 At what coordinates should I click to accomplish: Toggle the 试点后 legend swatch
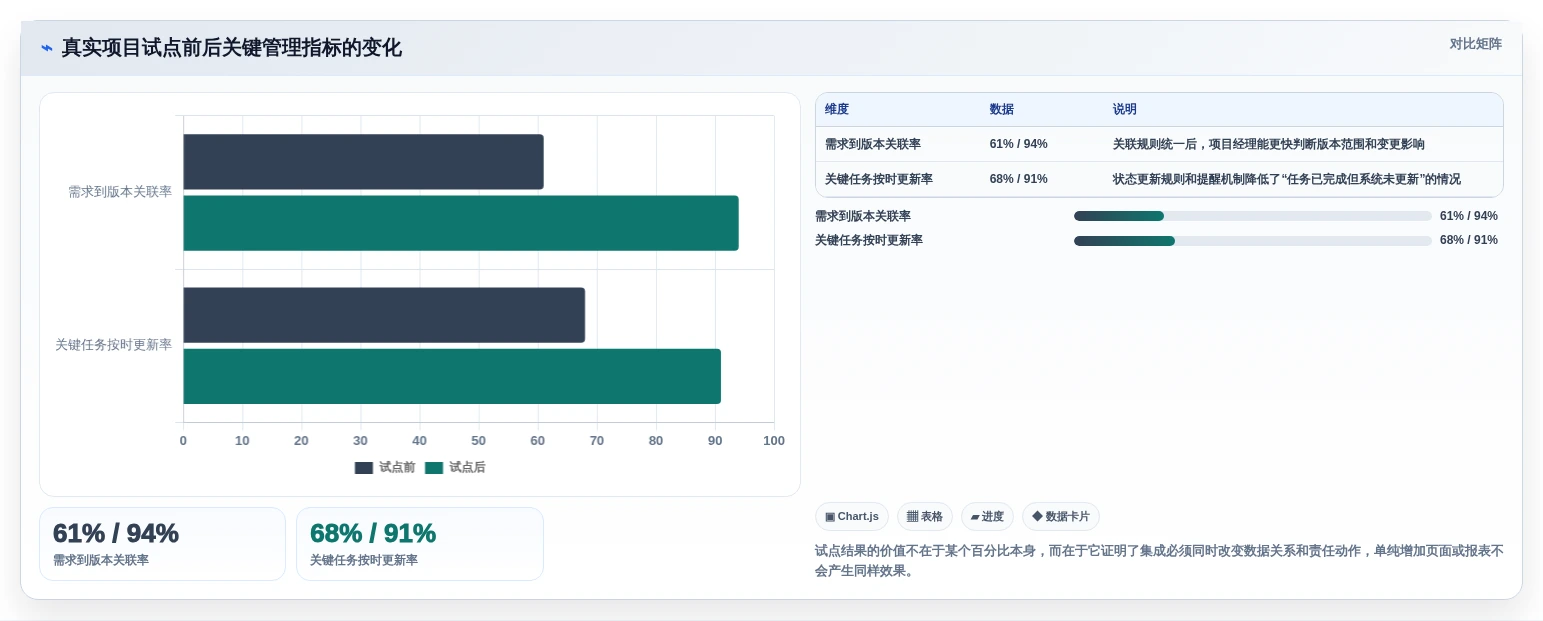click(434, 468)
